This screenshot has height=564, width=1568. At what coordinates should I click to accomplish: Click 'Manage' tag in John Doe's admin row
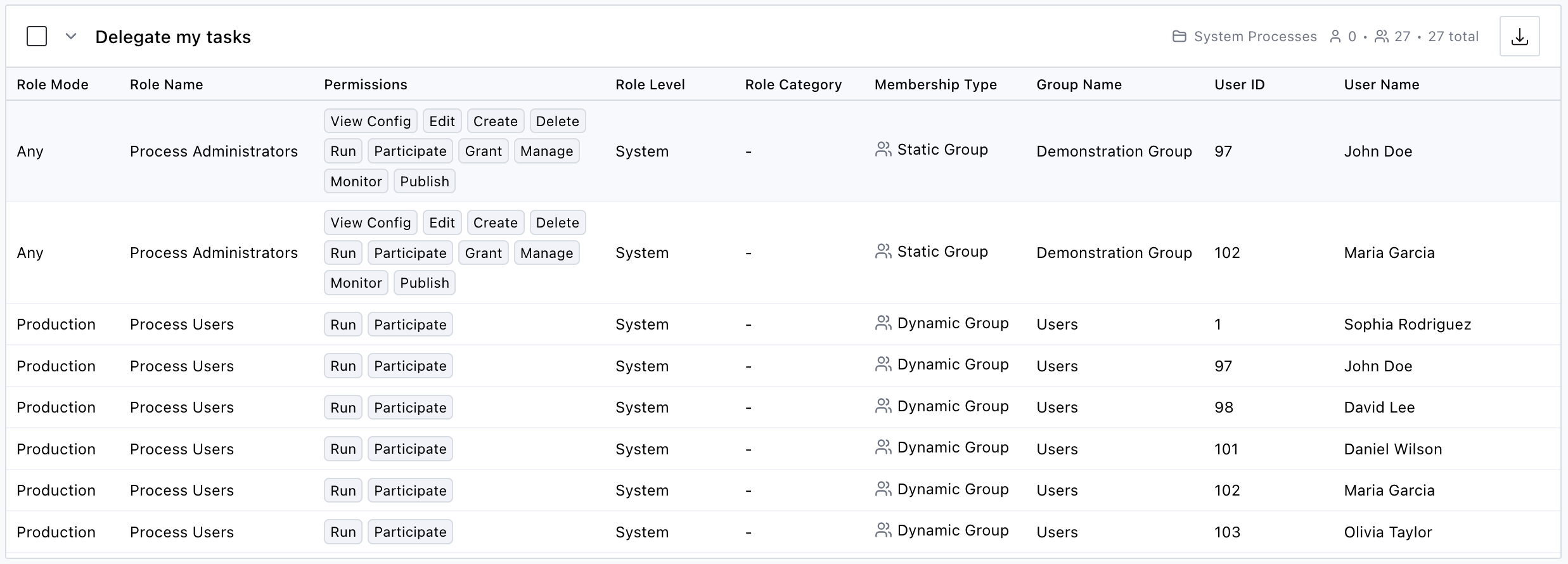tap(547, 151)
